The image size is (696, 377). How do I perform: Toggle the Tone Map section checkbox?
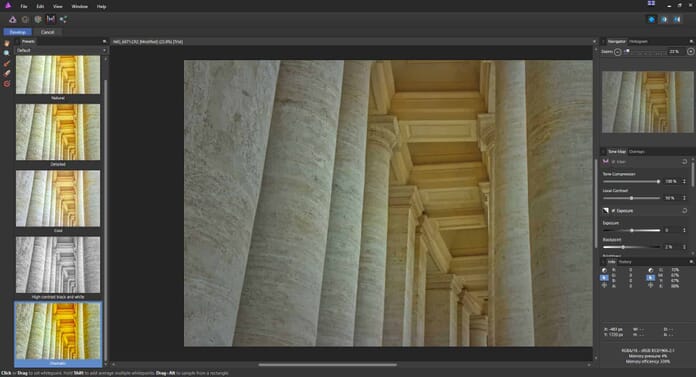click(x=613, y=162)
